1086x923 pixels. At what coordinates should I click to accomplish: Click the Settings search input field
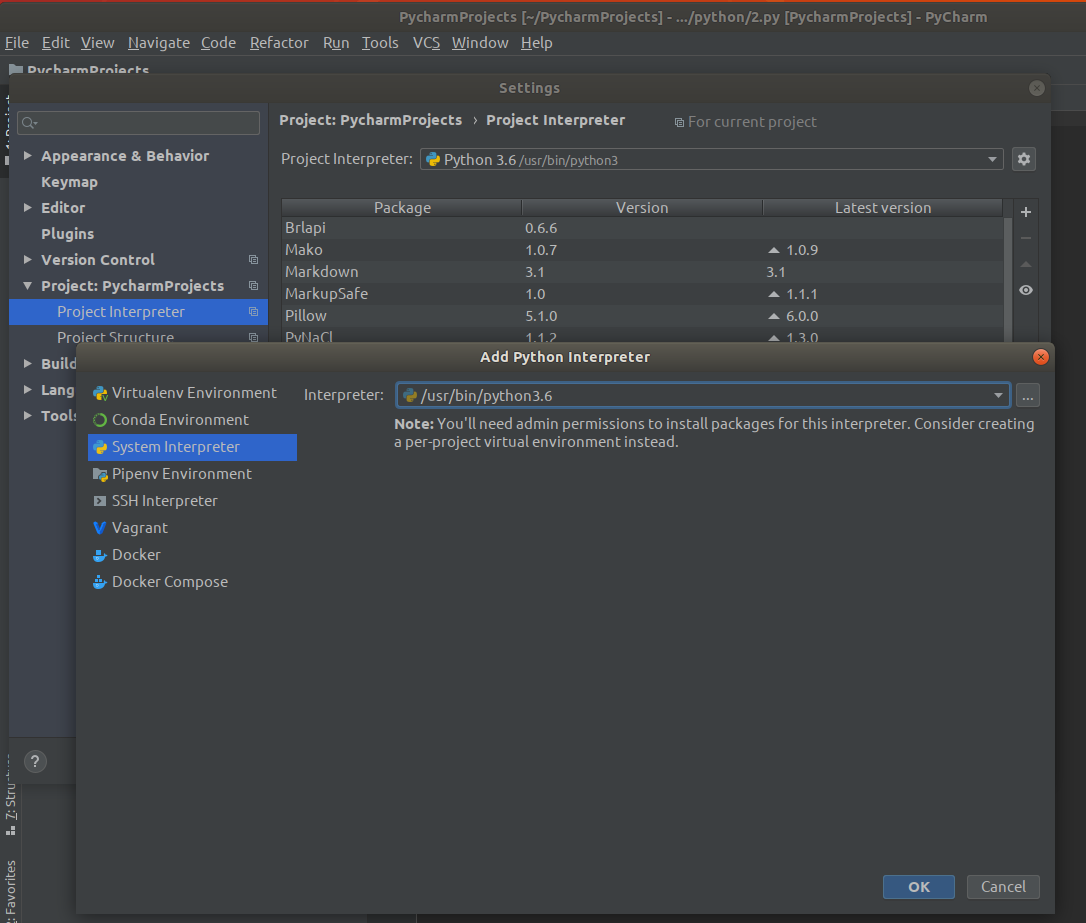pos(139,123)
